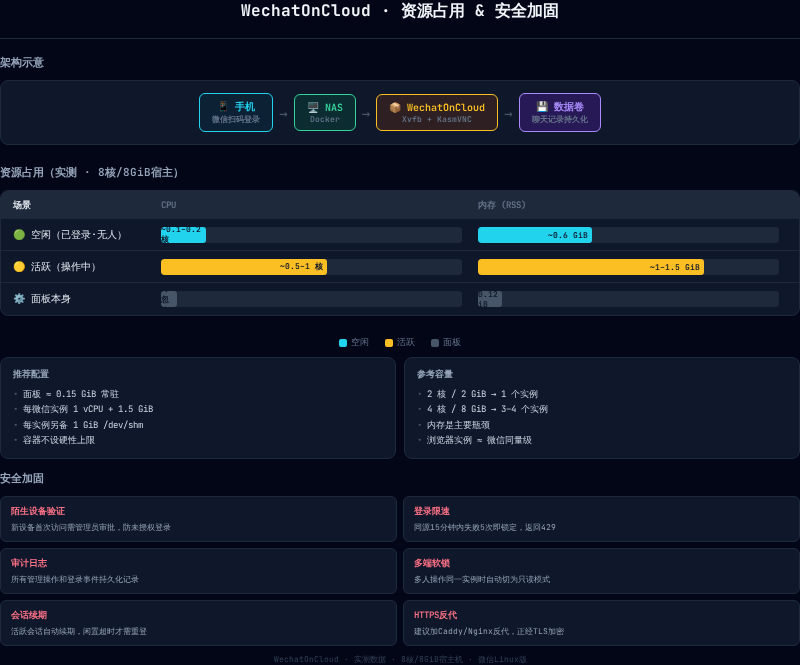Click the active CPU bar ~0.5-1 核

(244, 267)
